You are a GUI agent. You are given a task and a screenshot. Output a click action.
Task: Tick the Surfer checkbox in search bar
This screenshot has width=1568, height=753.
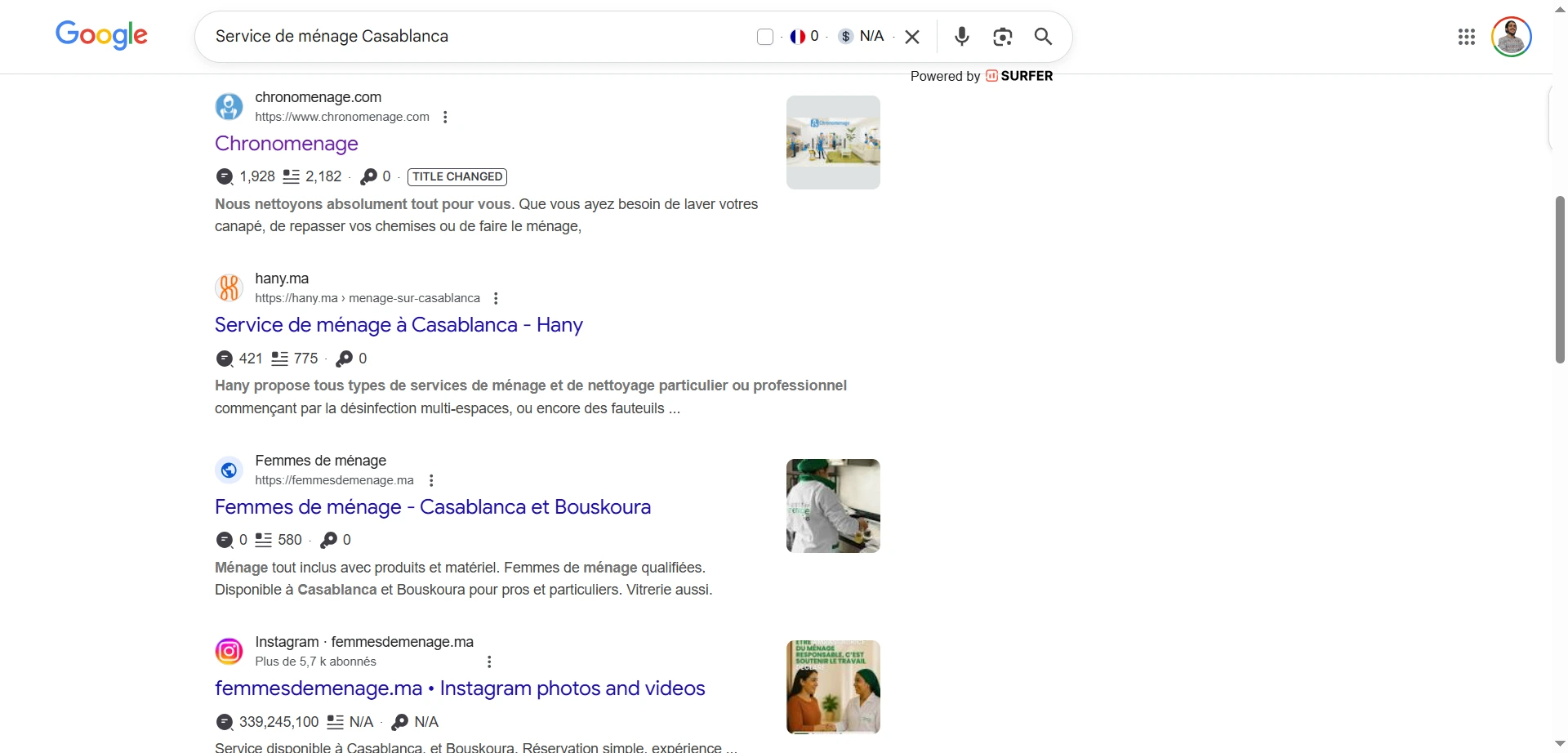tap(765, 37)
